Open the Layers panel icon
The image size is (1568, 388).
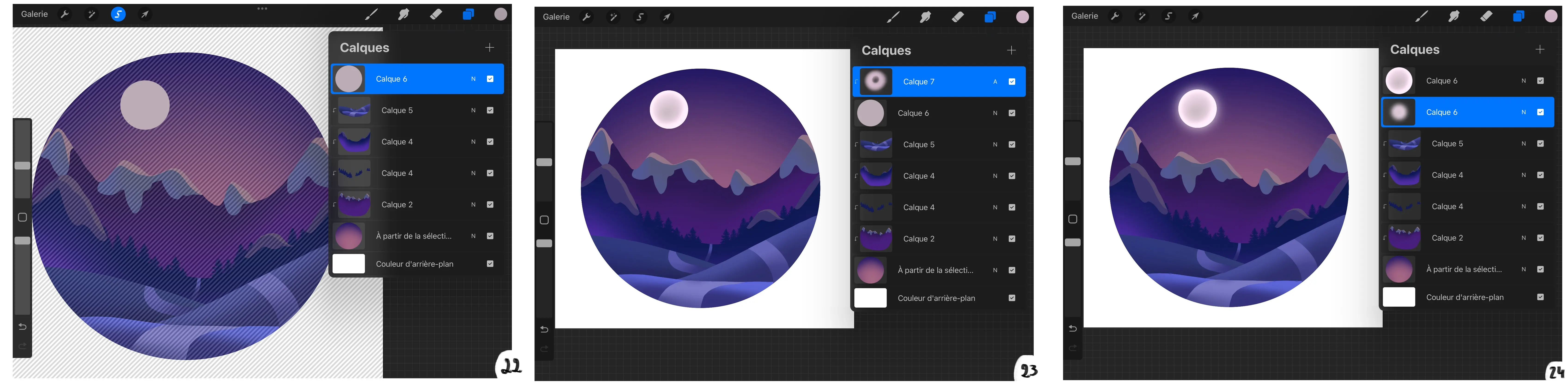point(468,14)
